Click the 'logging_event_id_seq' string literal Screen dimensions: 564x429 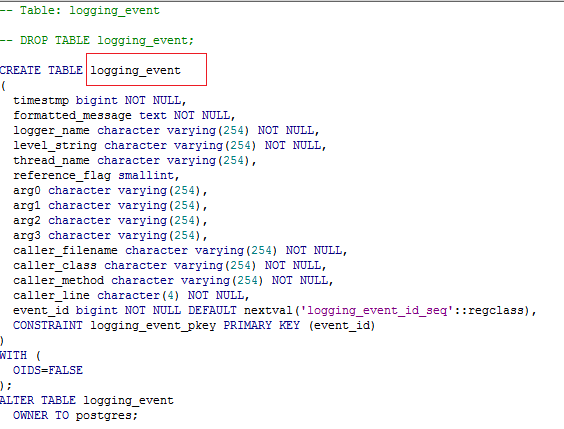[377, 311]
